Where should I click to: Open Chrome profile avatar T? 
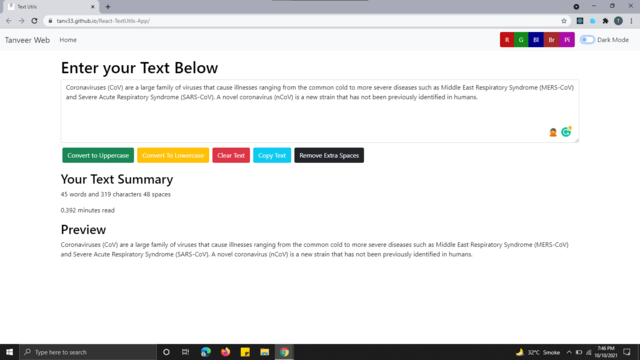[x=618, y=21]
